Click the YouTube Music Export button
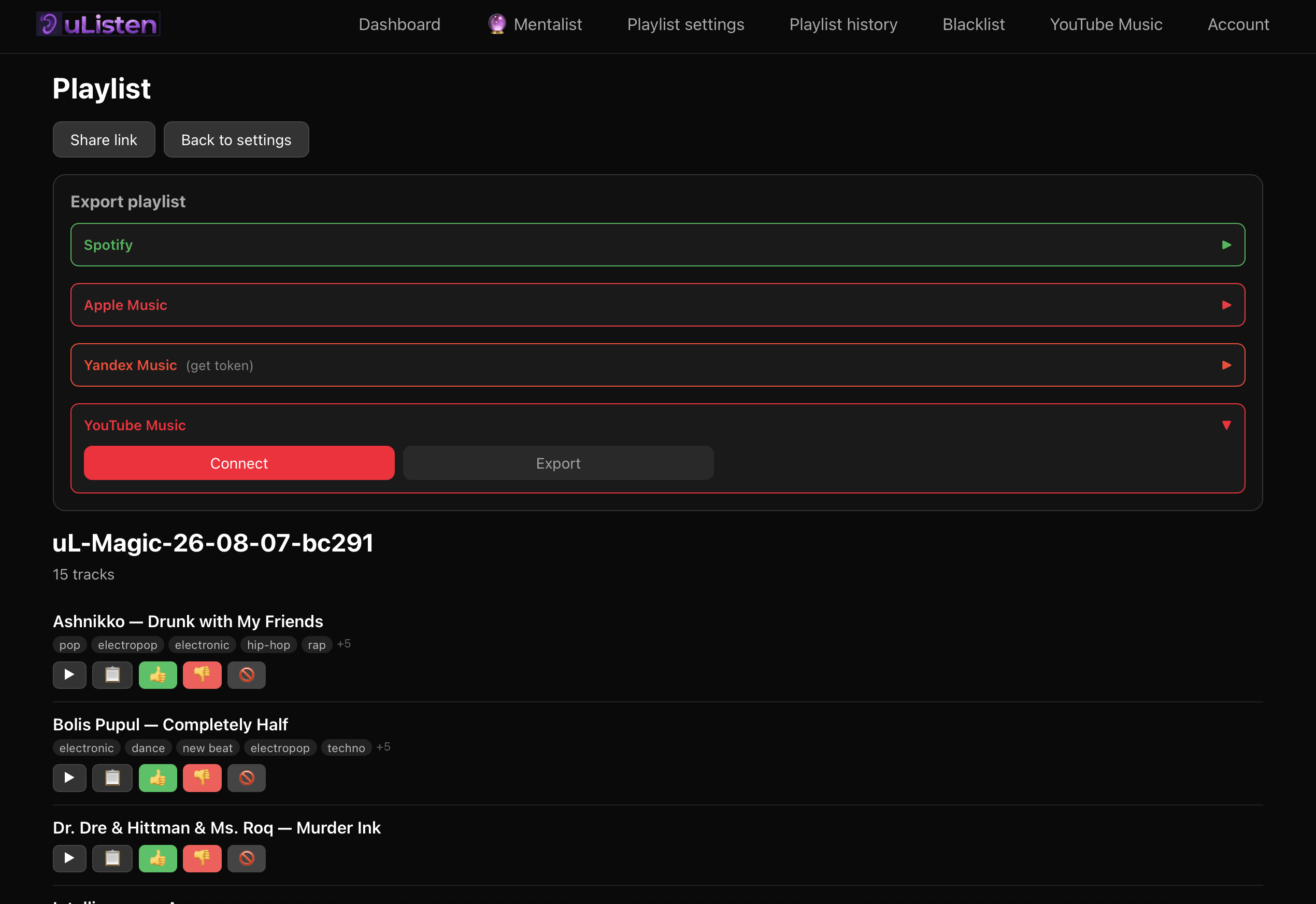The image size is (1316, 904). click(x=559, y=463)
